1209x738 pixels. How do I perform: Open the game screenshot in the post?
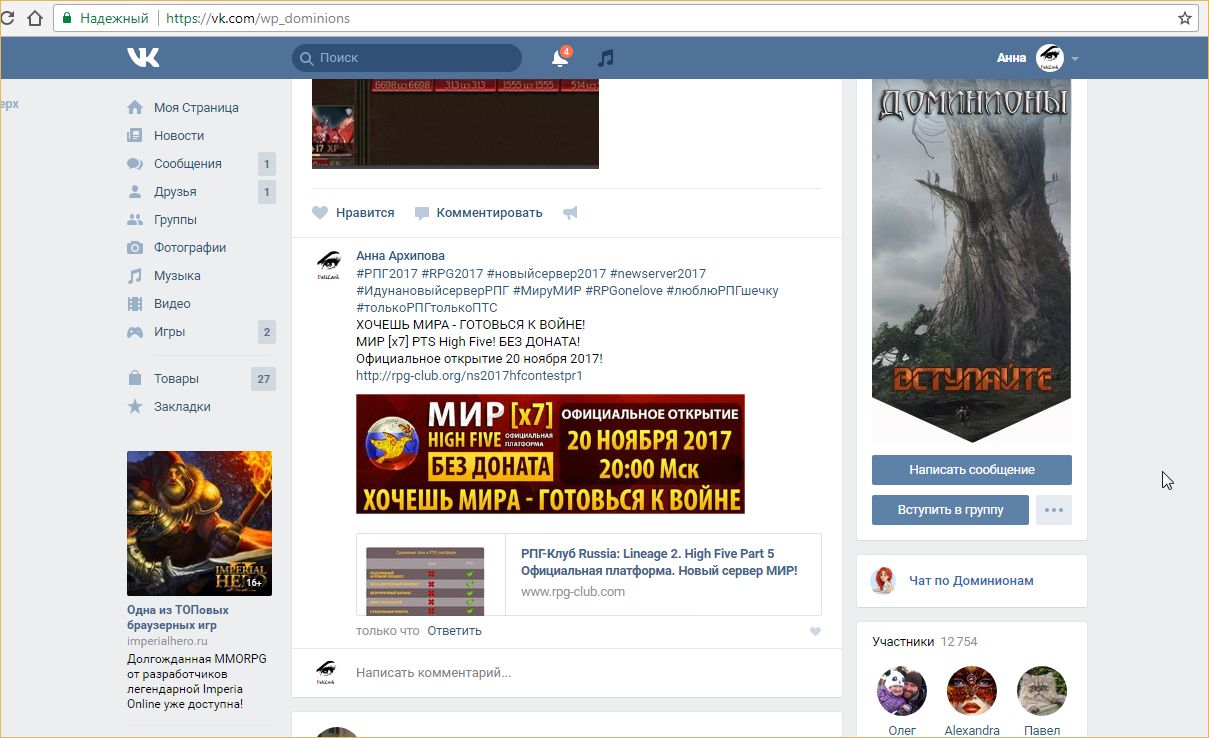click(455, 124)
